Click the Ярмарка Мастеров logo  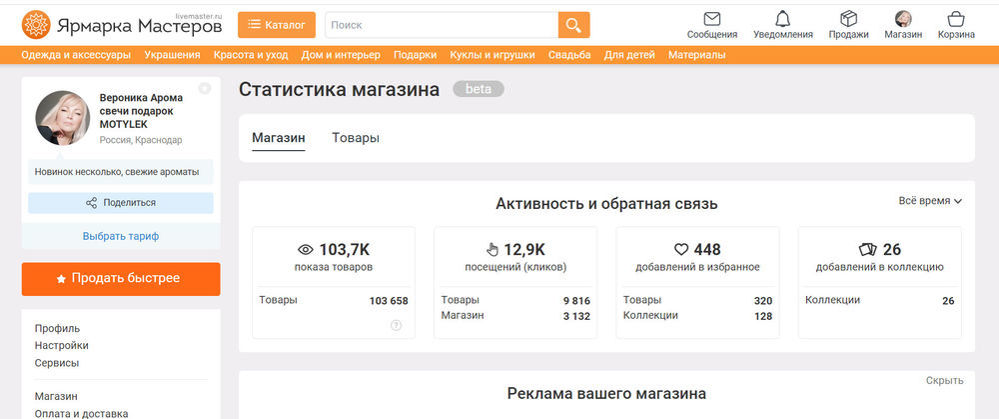pos(122,24)
